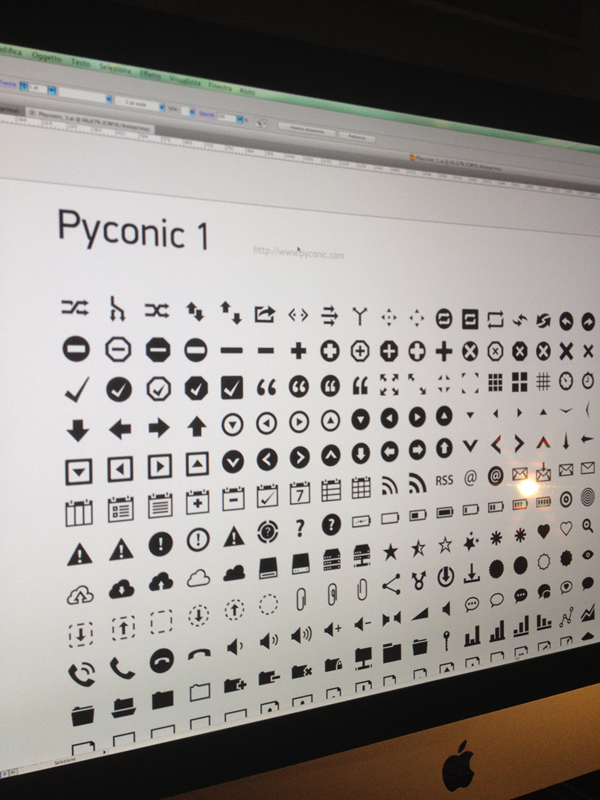Select the folder with plus sign icon

[234, 685]
